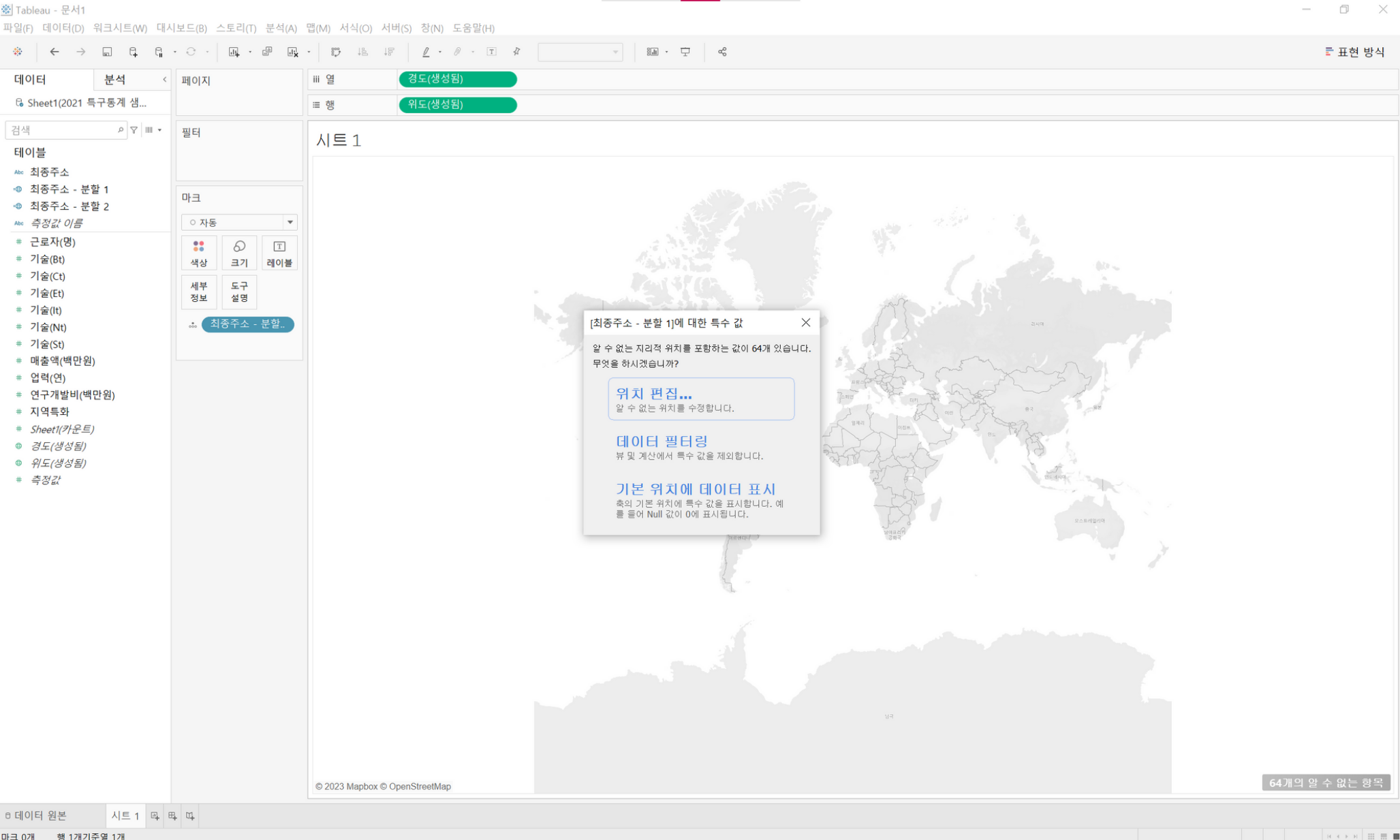Select the 매출액(백만원) field
1400x840 pixels.
coord(62,360)
